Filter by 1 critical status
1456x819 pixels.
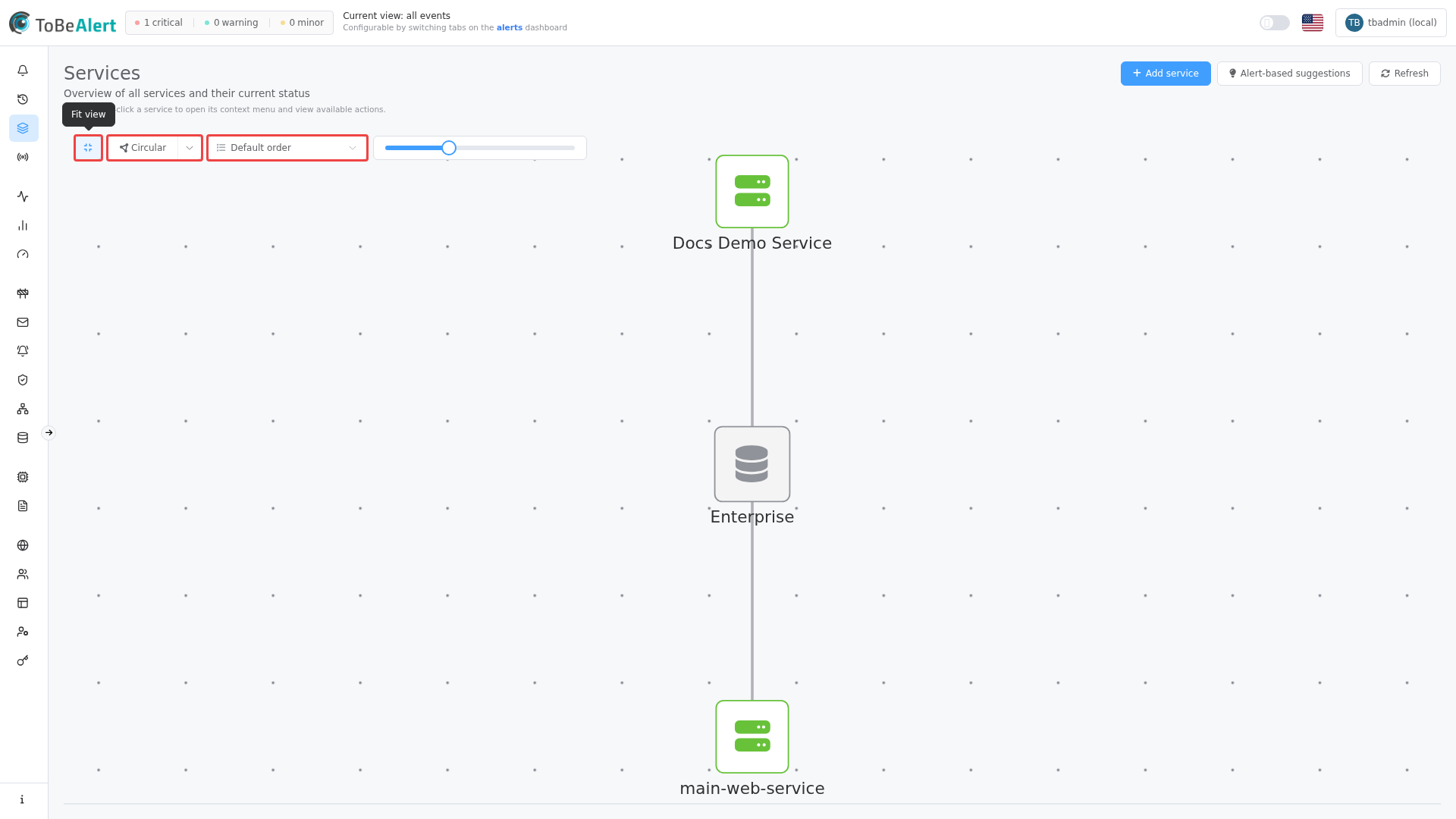[x=159, y=23]
